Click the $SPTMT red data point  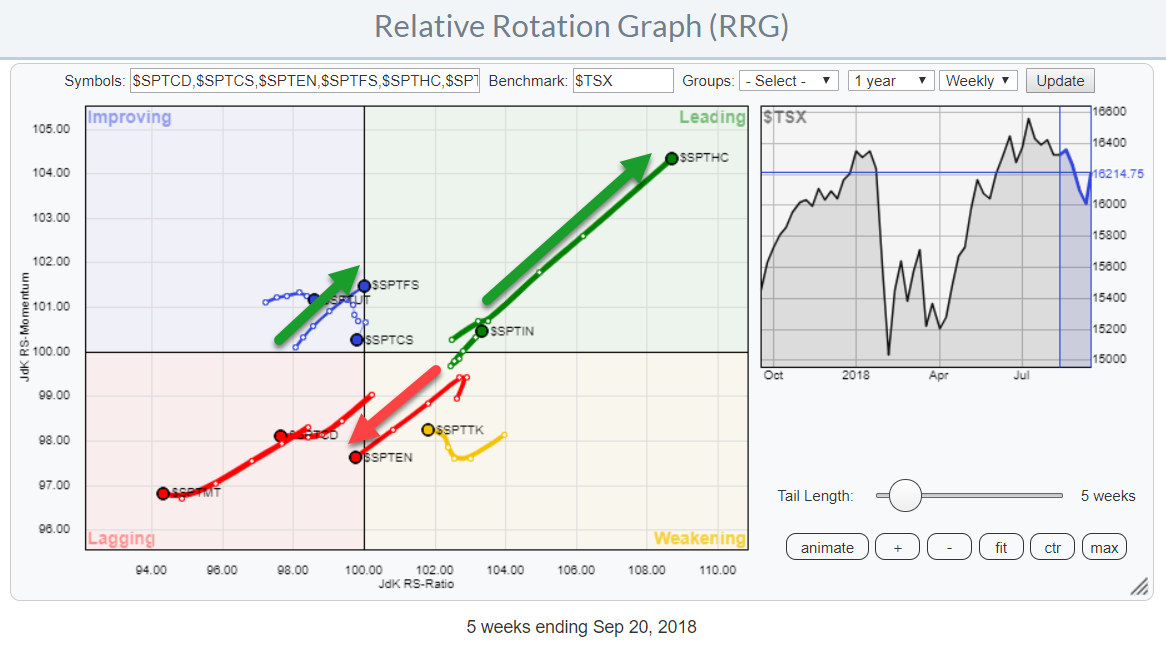(x=163, y=493)
